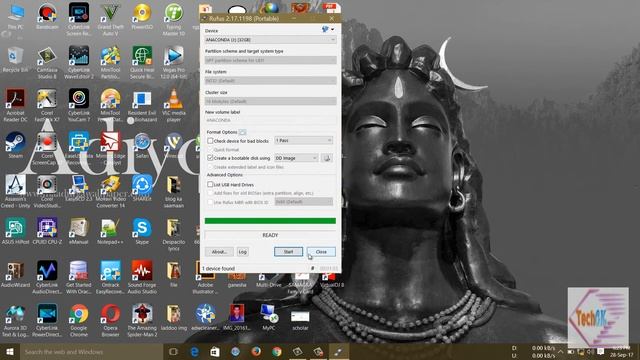Select the 'laddoo img' folder
The height and width of the screenshot is (360, 640).
[x=173, y=317]
